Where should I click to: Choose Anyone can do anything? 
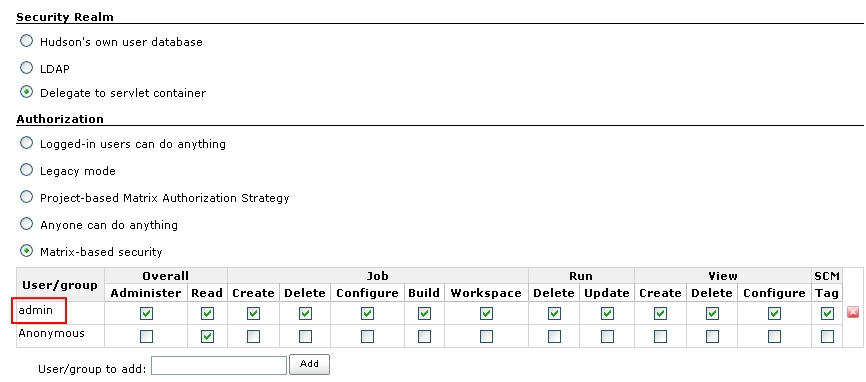[26, 224]
